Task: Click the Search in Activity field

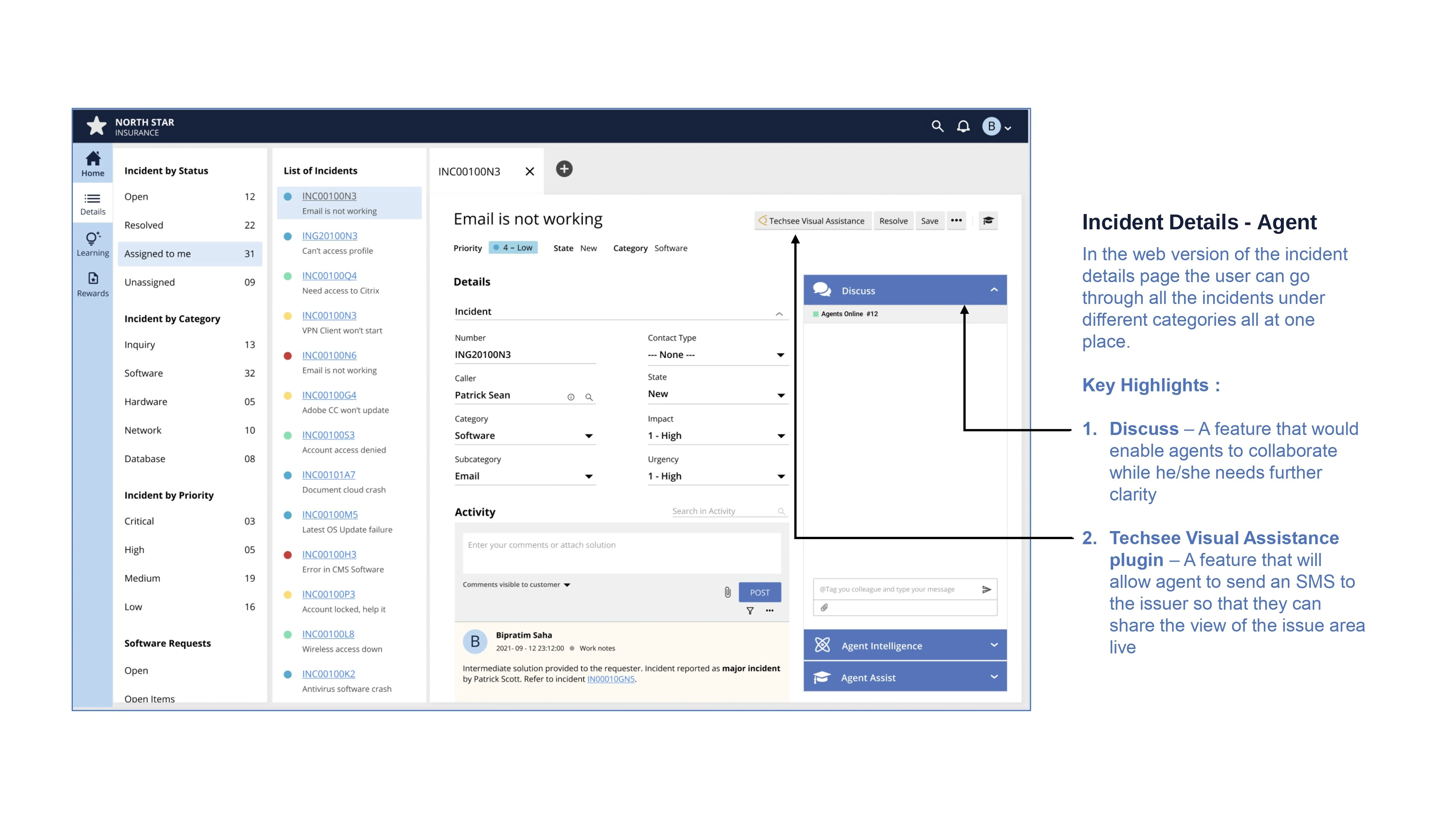Action: coord(729,511)
